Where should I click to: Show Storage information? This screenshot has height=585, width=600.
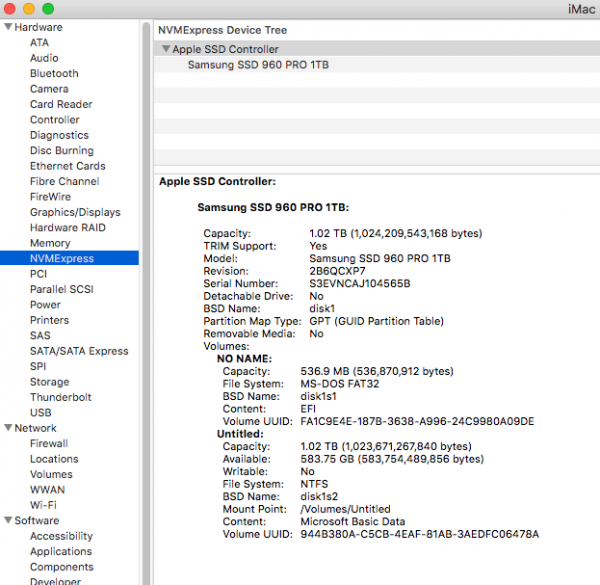coord(50,381)
